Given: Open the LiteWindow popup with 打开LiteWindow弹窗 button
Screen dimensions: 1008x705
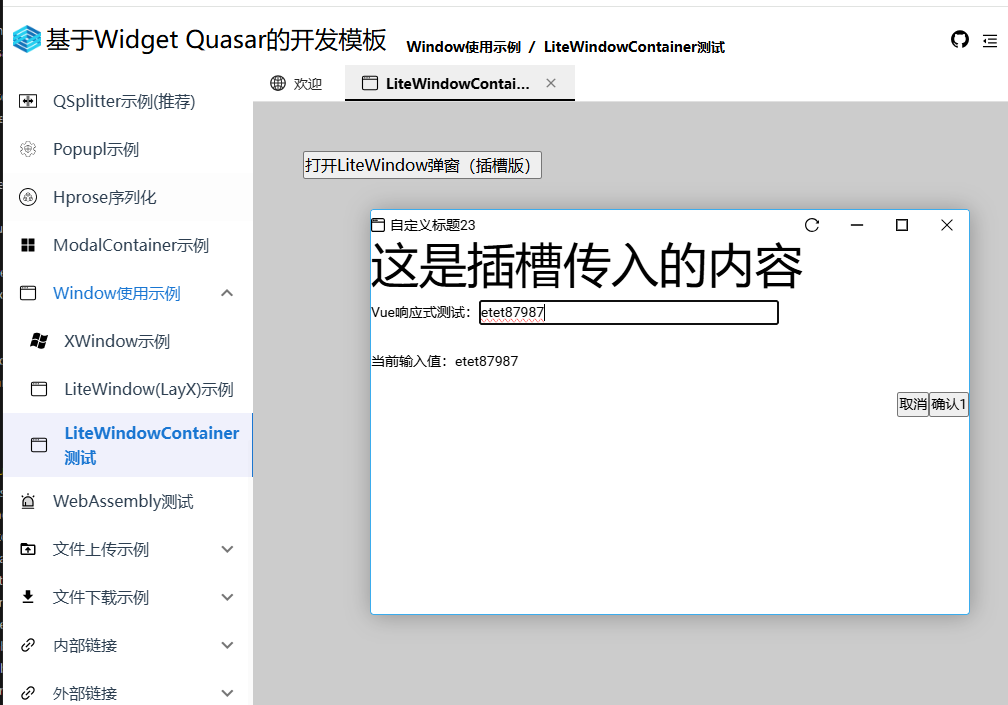Looking at the screenshot, I should [x=421, y=165].
